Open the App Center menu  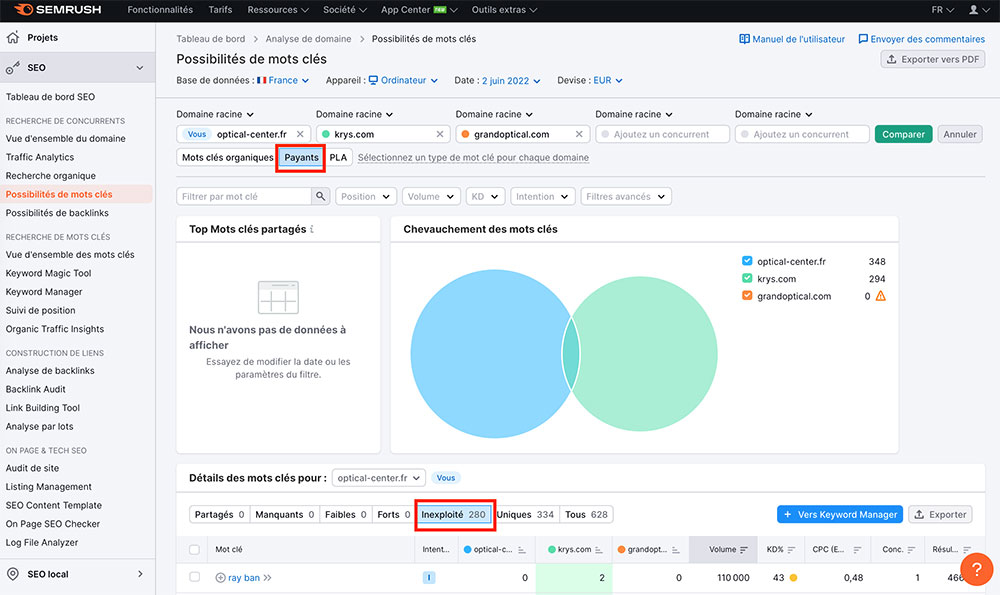pos(419,10)
